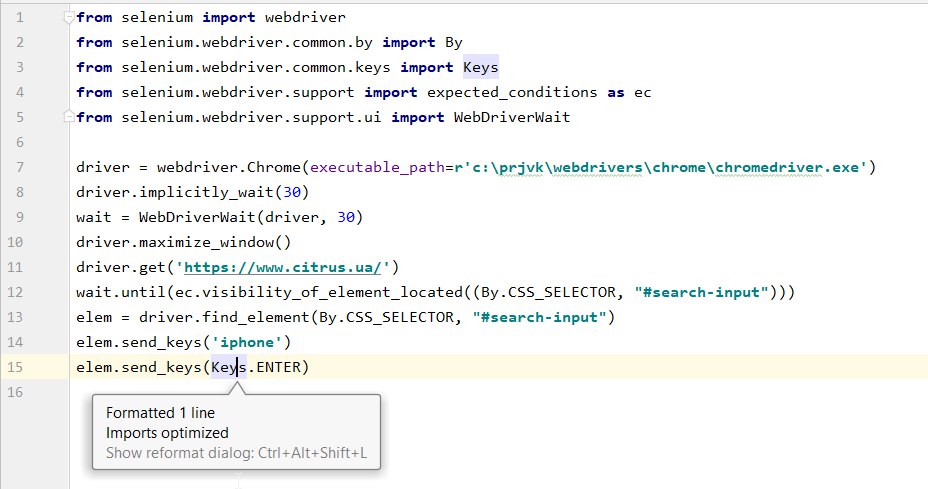This screenshot has height=489, width=928.
Task: Click 'WebDriverWait' in line 5 import
Action: click(512, 117)
